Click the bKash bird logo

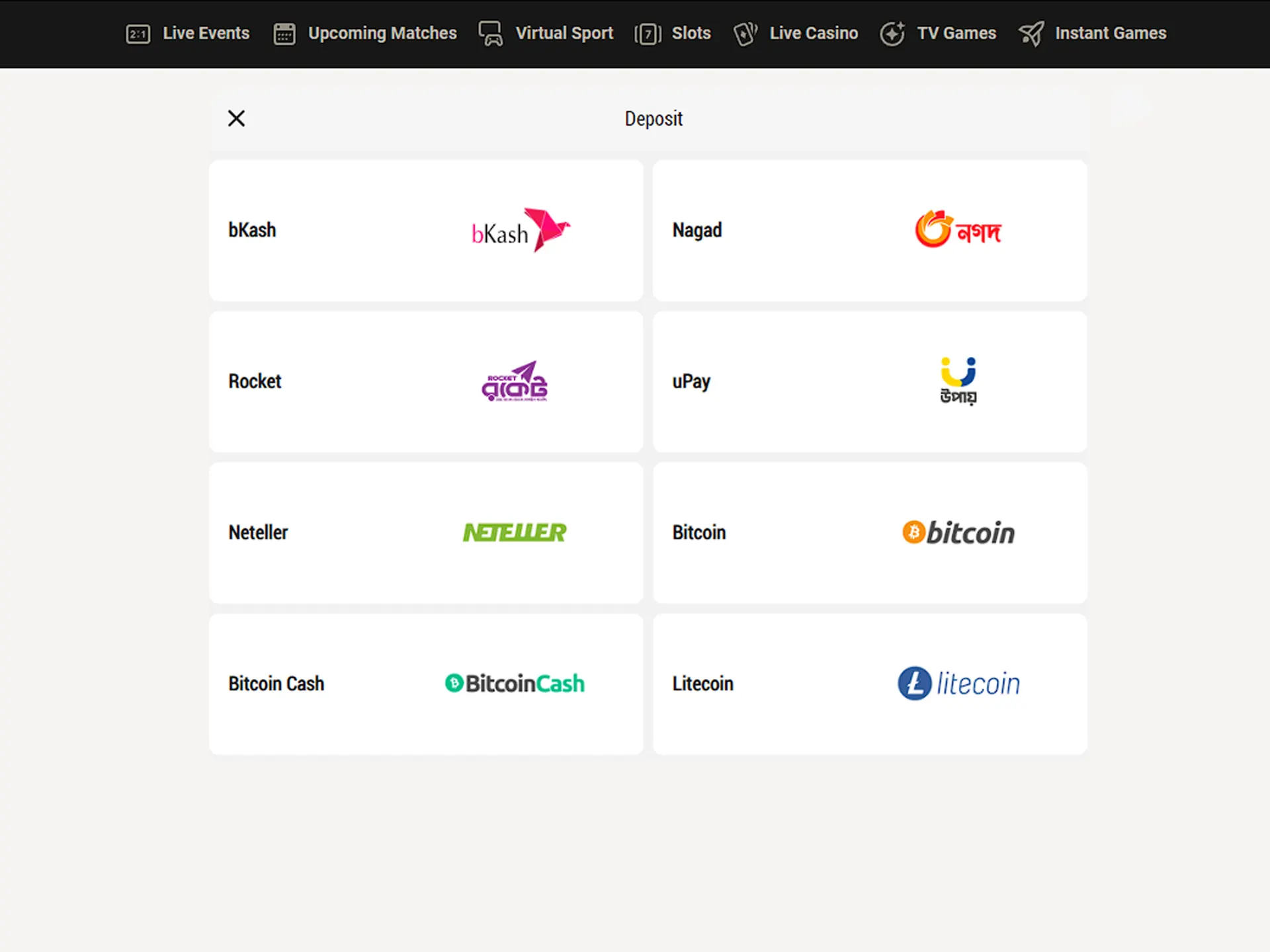[x=521, y=230]
